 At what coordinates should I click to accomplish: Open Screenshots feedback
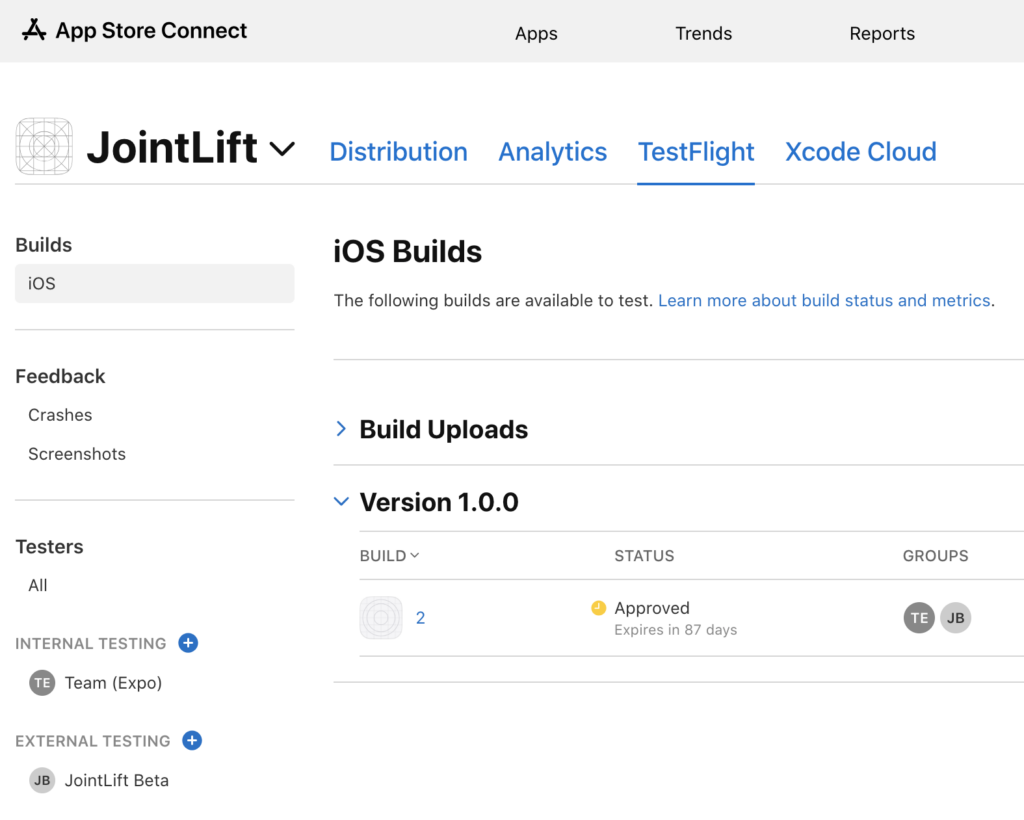77,454
